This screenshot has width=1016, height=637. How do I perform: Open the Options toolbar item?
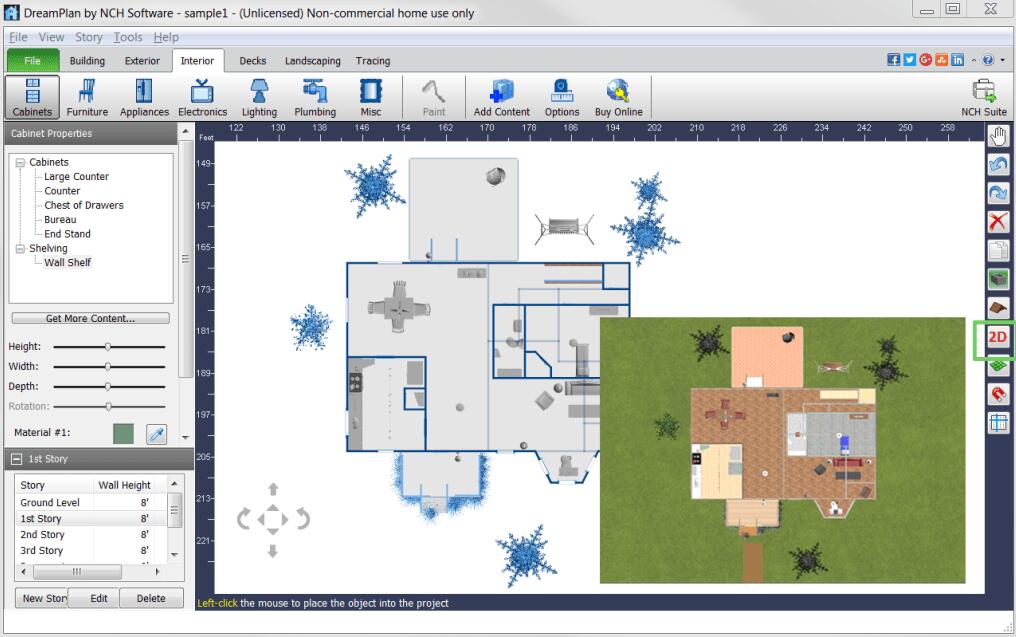(561, 97)
